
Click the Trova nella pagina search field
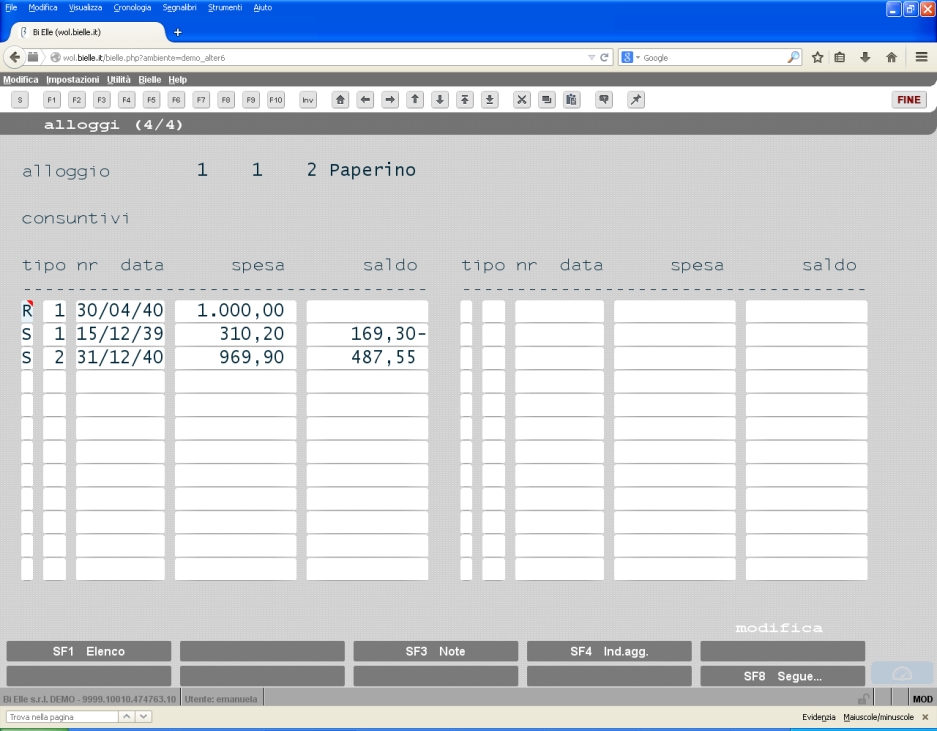coord(62,717)
